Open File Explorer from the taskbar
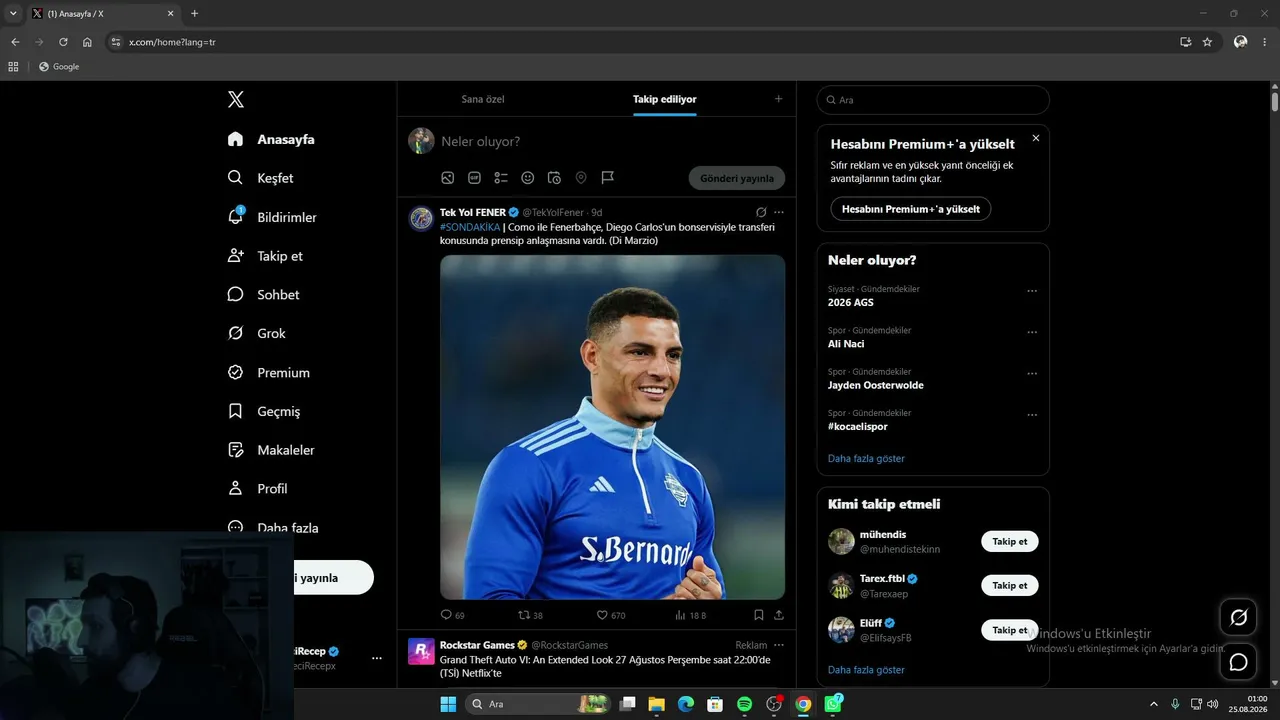Screen dimensions: 1280x720 coord(656,704)
